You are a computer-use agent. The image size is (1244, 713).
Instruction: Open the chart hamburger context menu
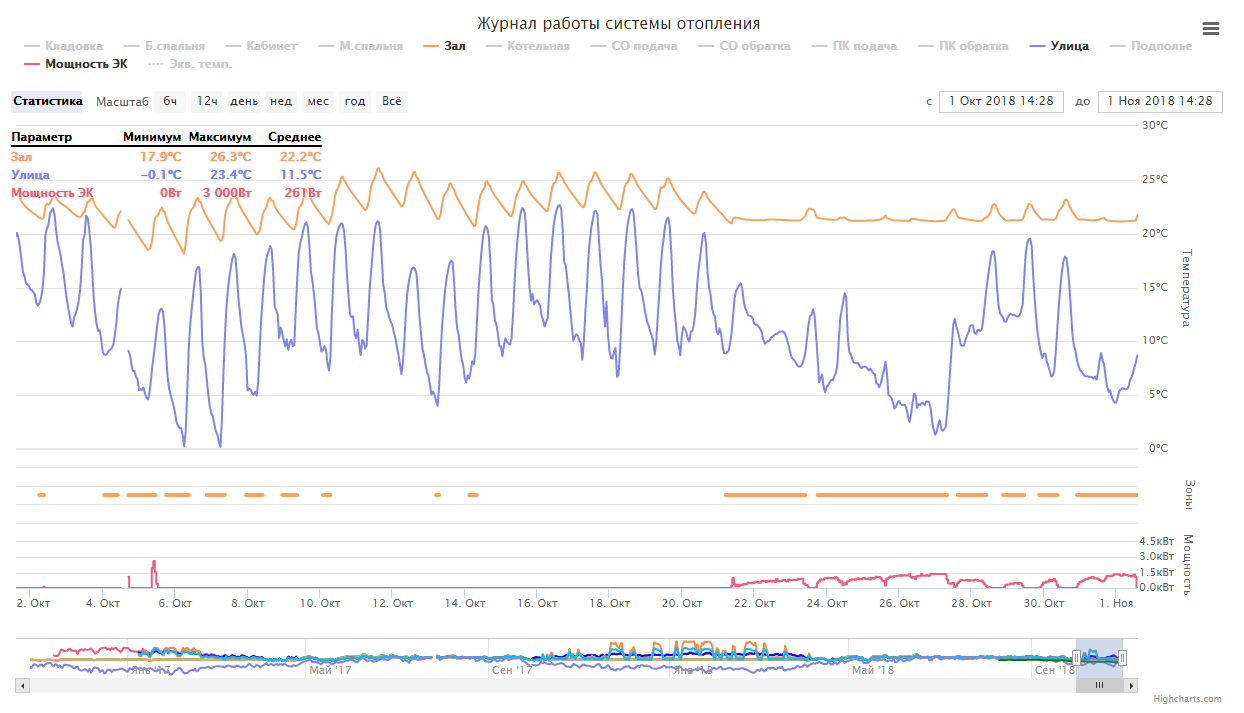(1211, 29)
